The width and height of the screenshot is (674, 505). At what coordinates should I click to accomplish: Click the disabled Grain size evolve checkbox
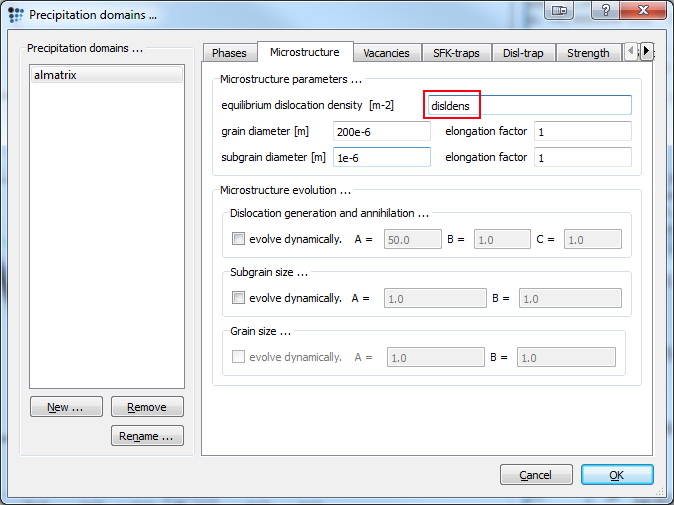point(238,357)
